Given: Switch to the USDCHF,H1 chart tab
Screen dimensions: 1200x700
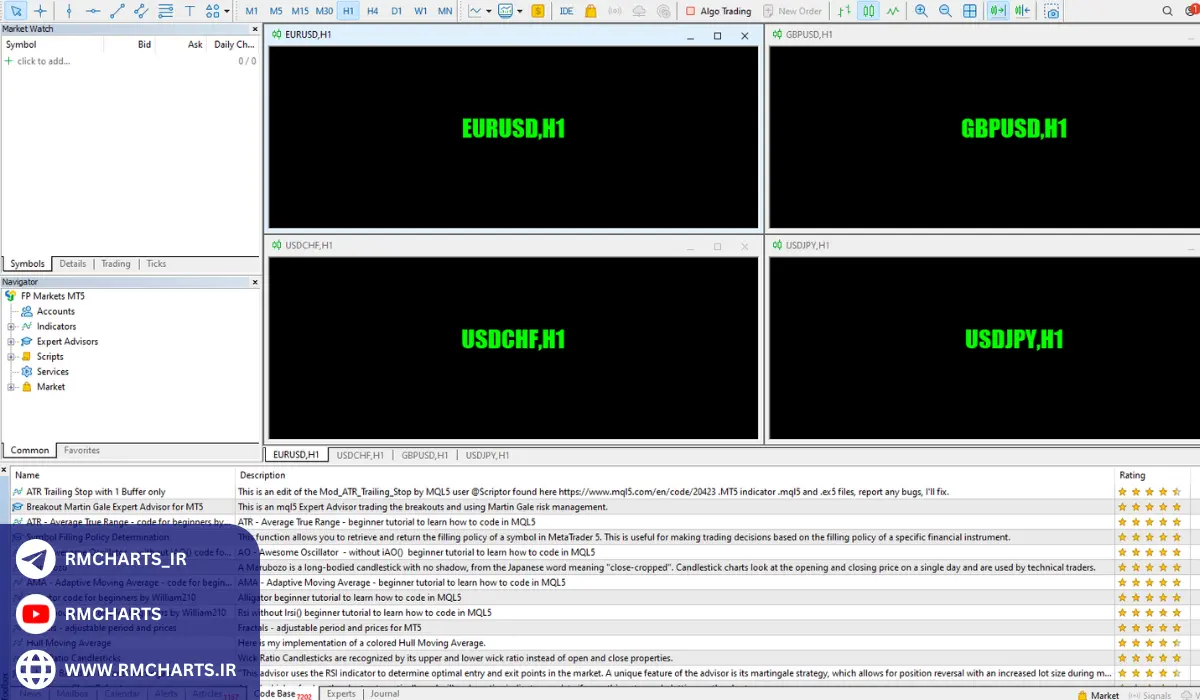Looking at the screenshot, I should click(360, 455).
